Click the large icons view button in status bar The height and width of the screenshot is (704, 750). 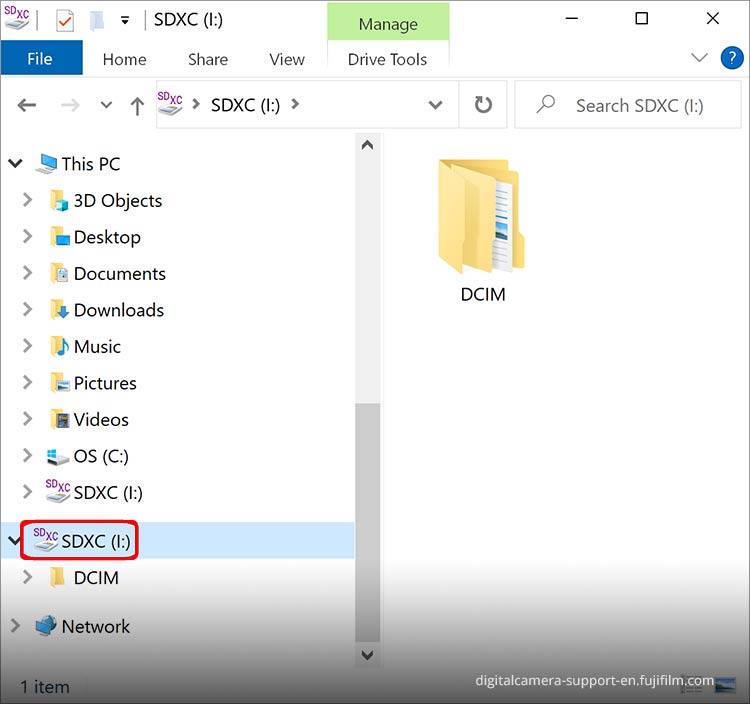(725, 685)
